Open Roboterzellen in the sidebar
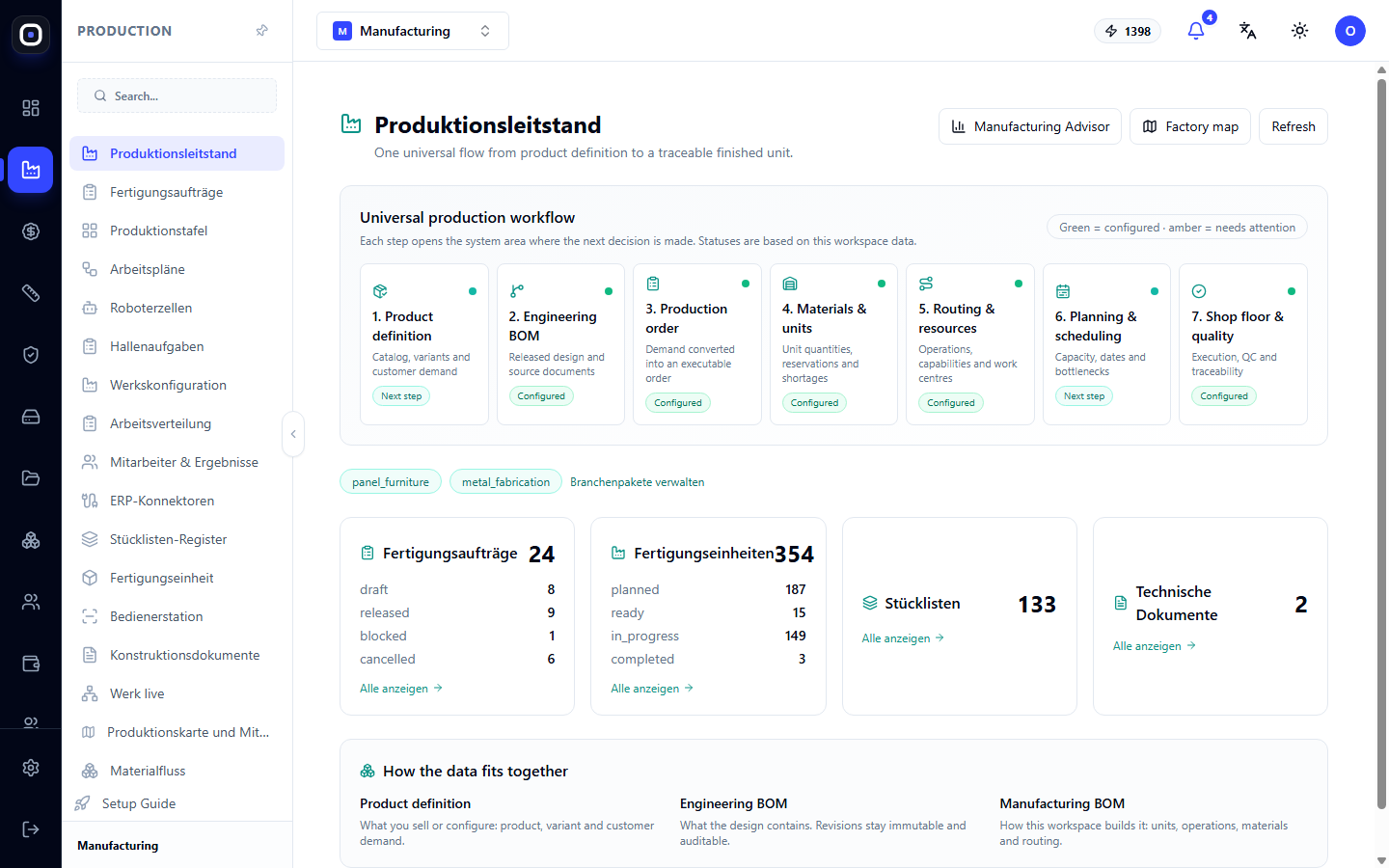This screenshot has width=1389, height=868. click(177, 308)
